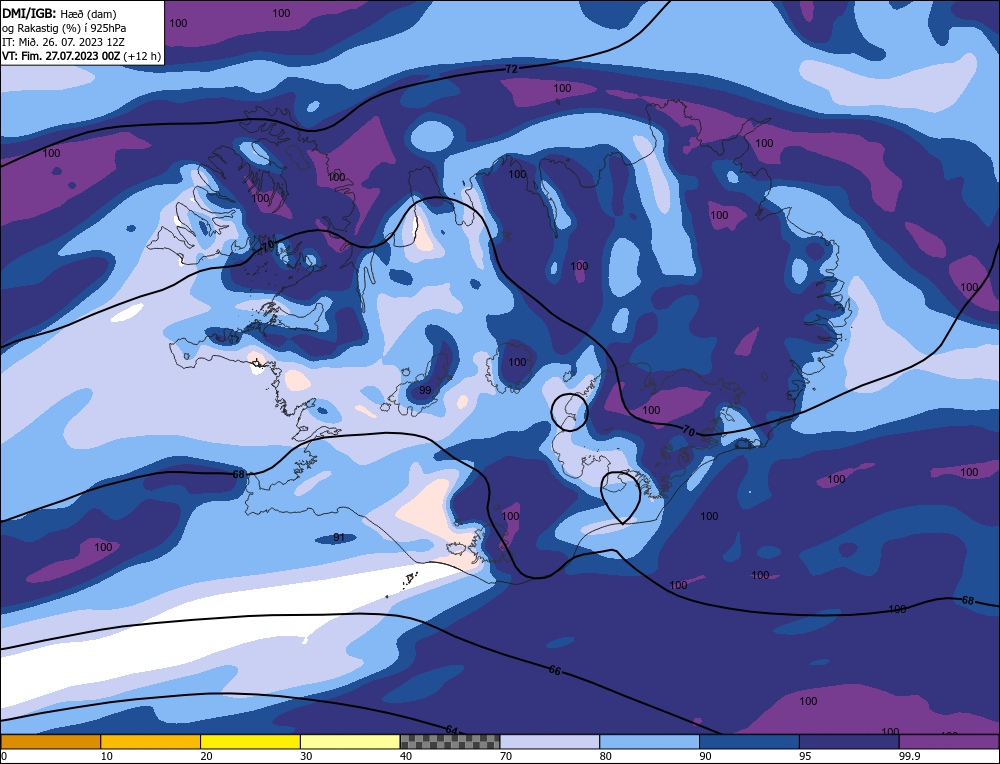Click the '70' contour label over the Westfjords
The width and height of the screenshot is (1000, 764).
268,244
